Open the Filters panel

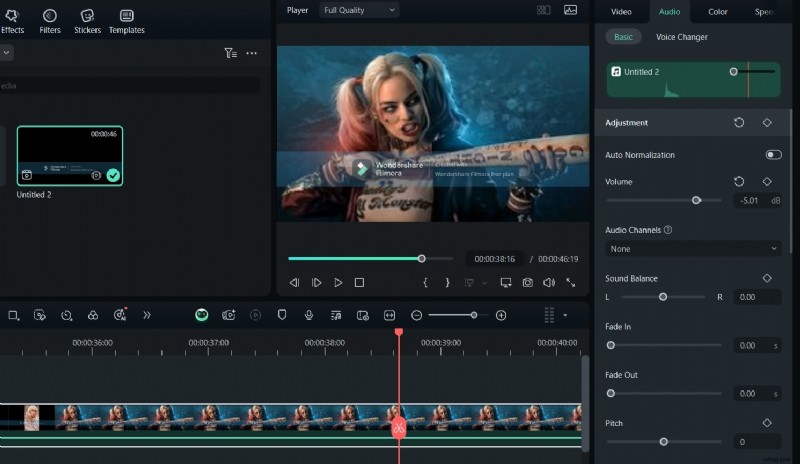(50, 22)
